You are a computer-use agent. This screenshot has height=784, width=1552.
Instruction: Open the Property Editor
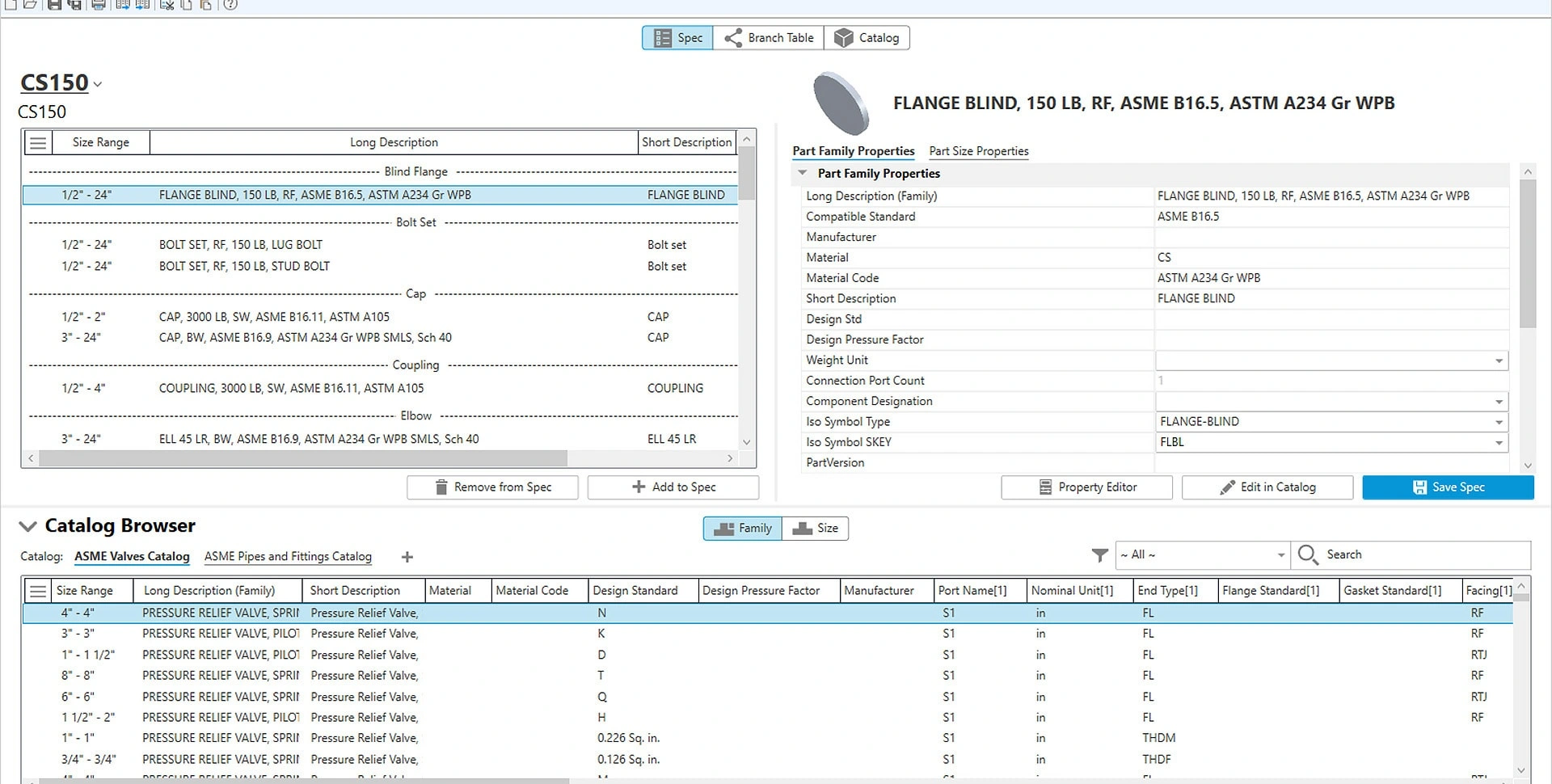click(1086, 487)
